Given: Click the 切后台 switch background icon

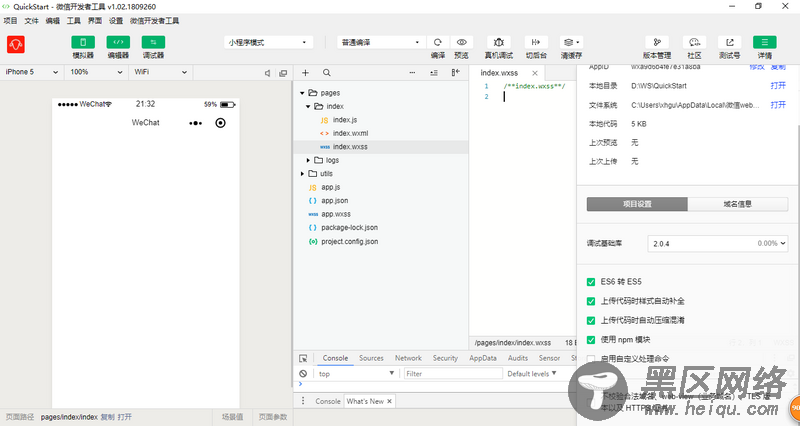Looking at the screenshot, I should coord(536,42).
